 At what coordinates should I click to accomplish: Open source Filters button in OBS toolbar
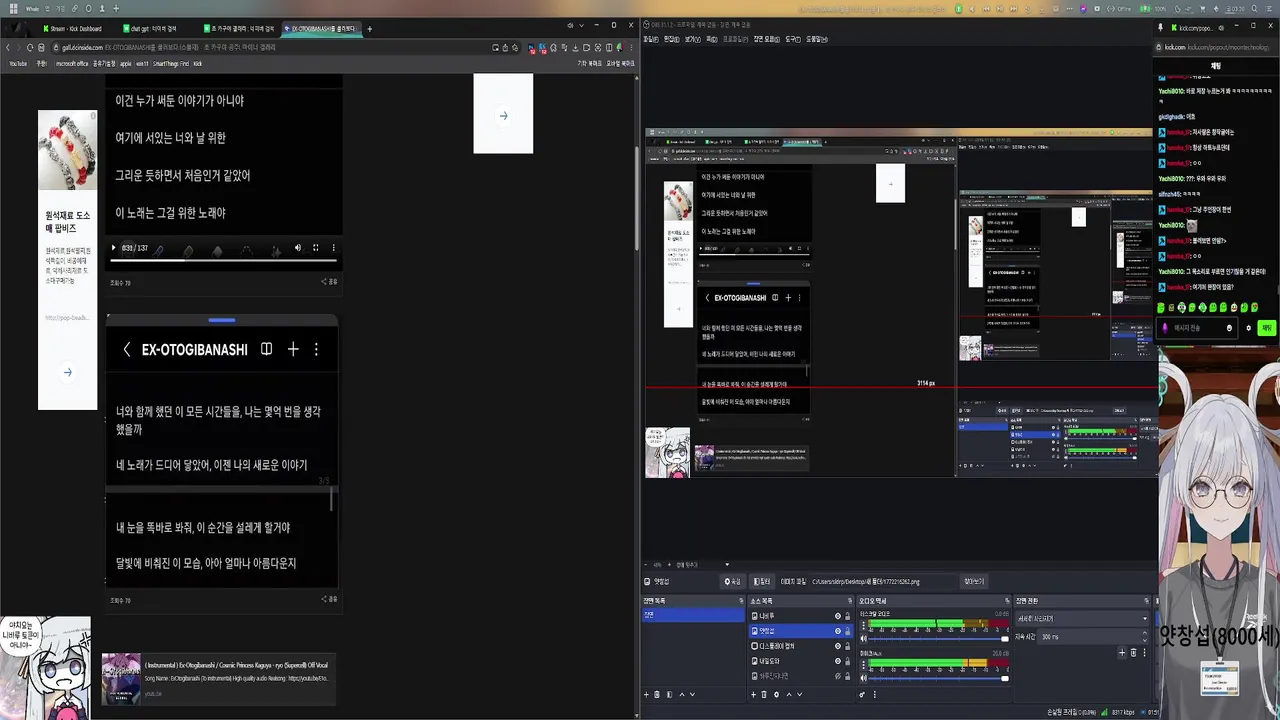[762, 581]
